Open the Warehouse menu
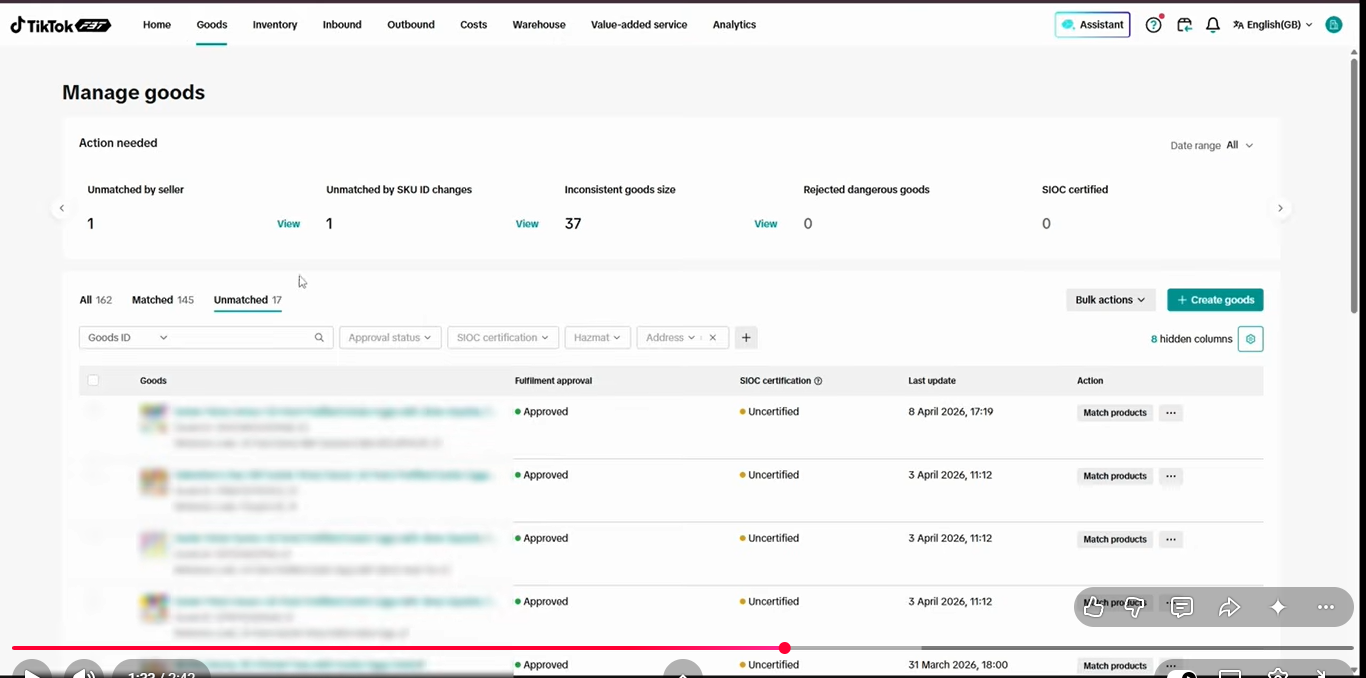 point(539,25)
